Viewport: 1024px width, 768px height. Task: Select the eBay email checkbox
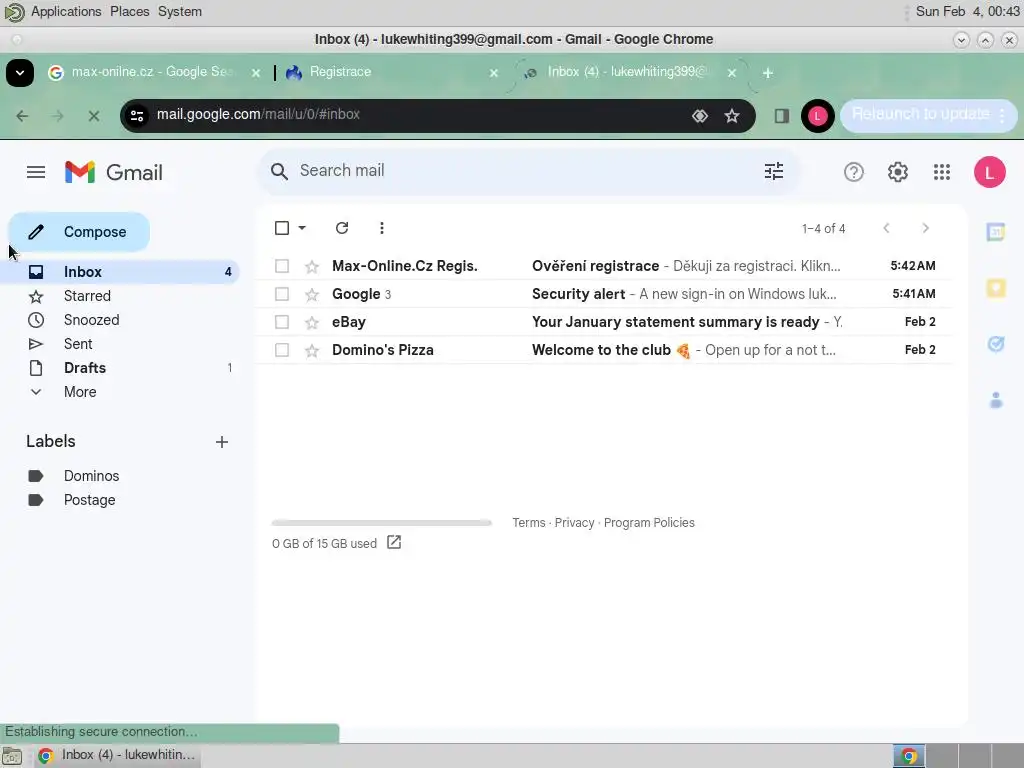pos(282,322)
